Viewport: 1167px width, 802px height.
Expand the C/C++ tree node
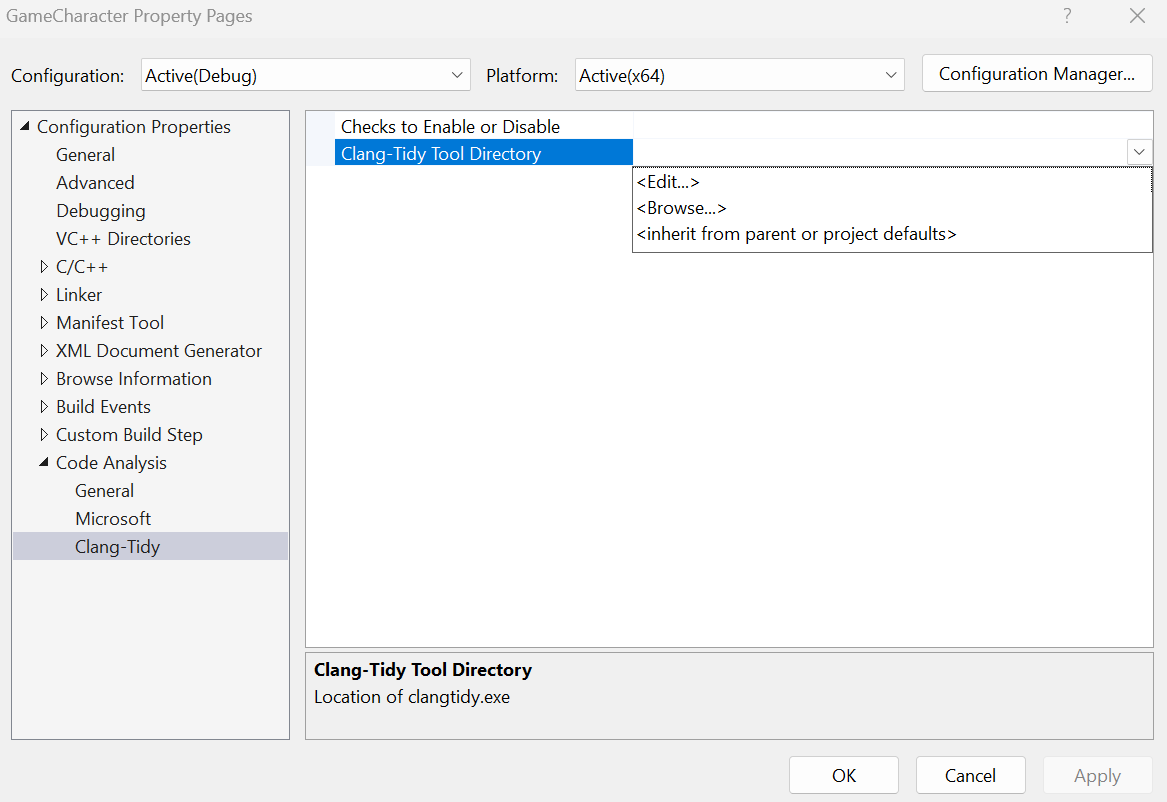[44, 267]
